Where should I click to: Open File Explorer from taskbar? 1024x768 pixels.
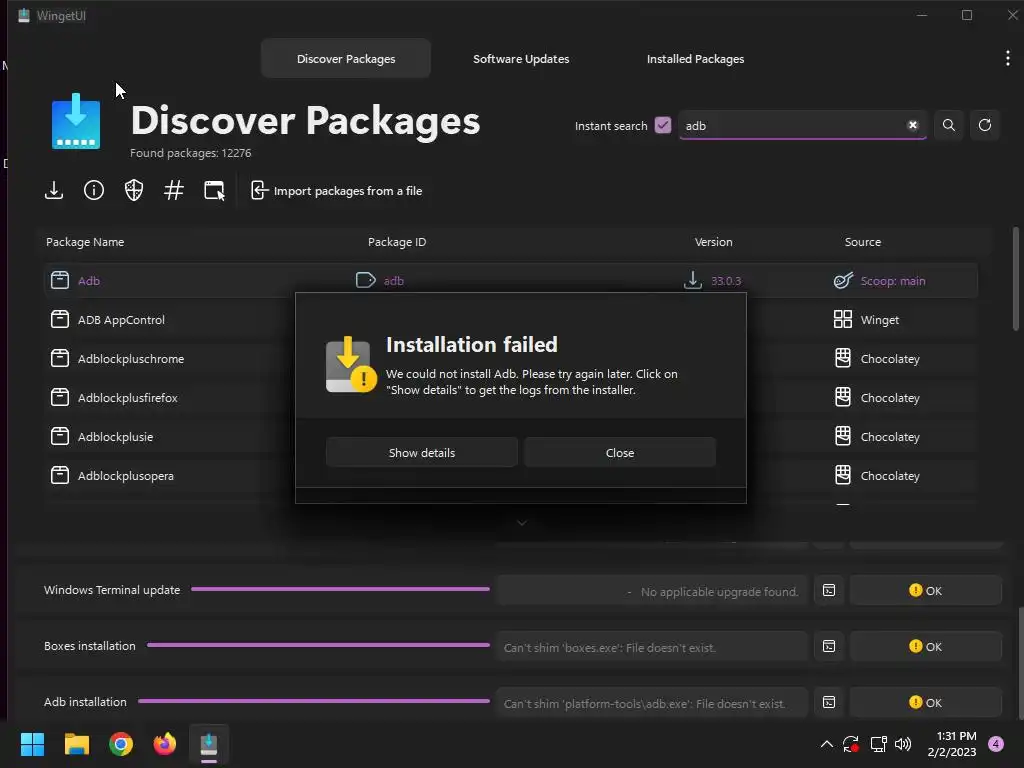[76, 744]
